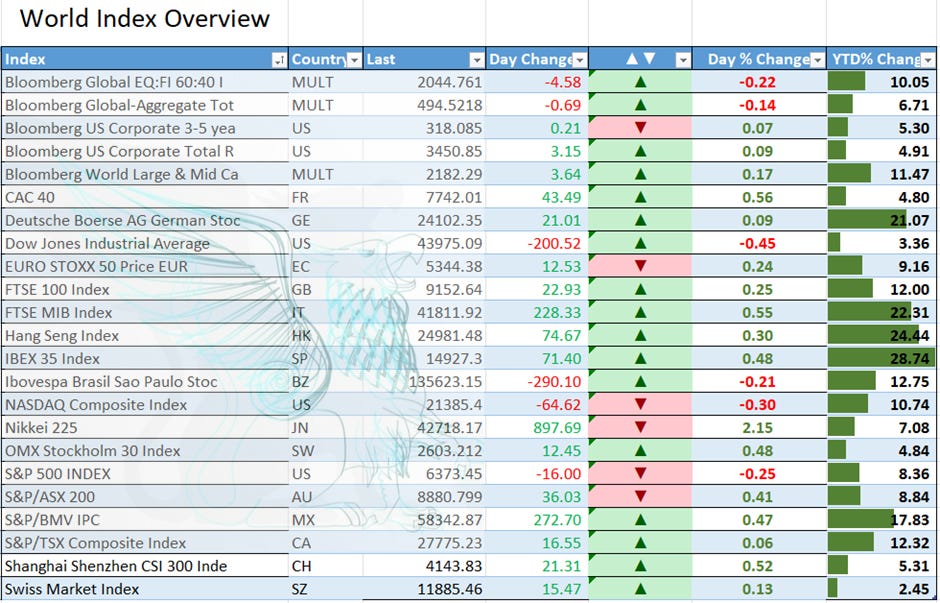Click the up arrow in Bloomberg Global EQ:FI row

pos(640,82)
